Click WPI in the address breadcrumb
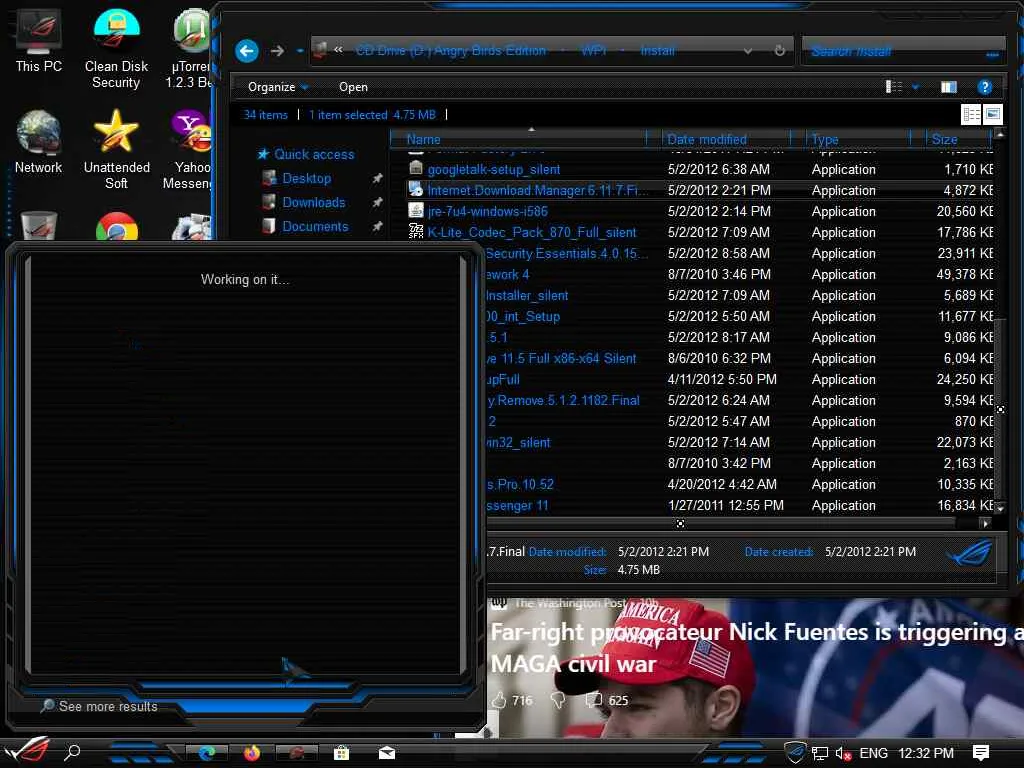 (594, 51)
